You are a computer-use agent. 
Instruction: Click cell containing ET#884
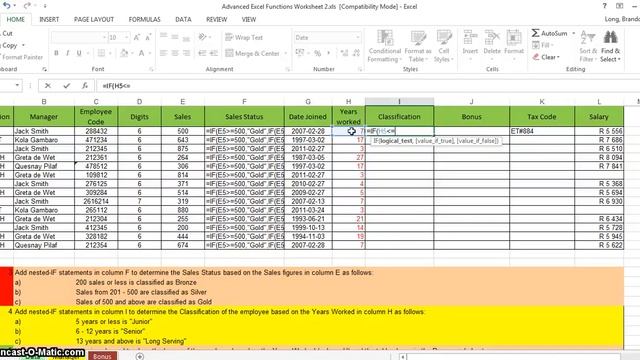coord(542,131)
